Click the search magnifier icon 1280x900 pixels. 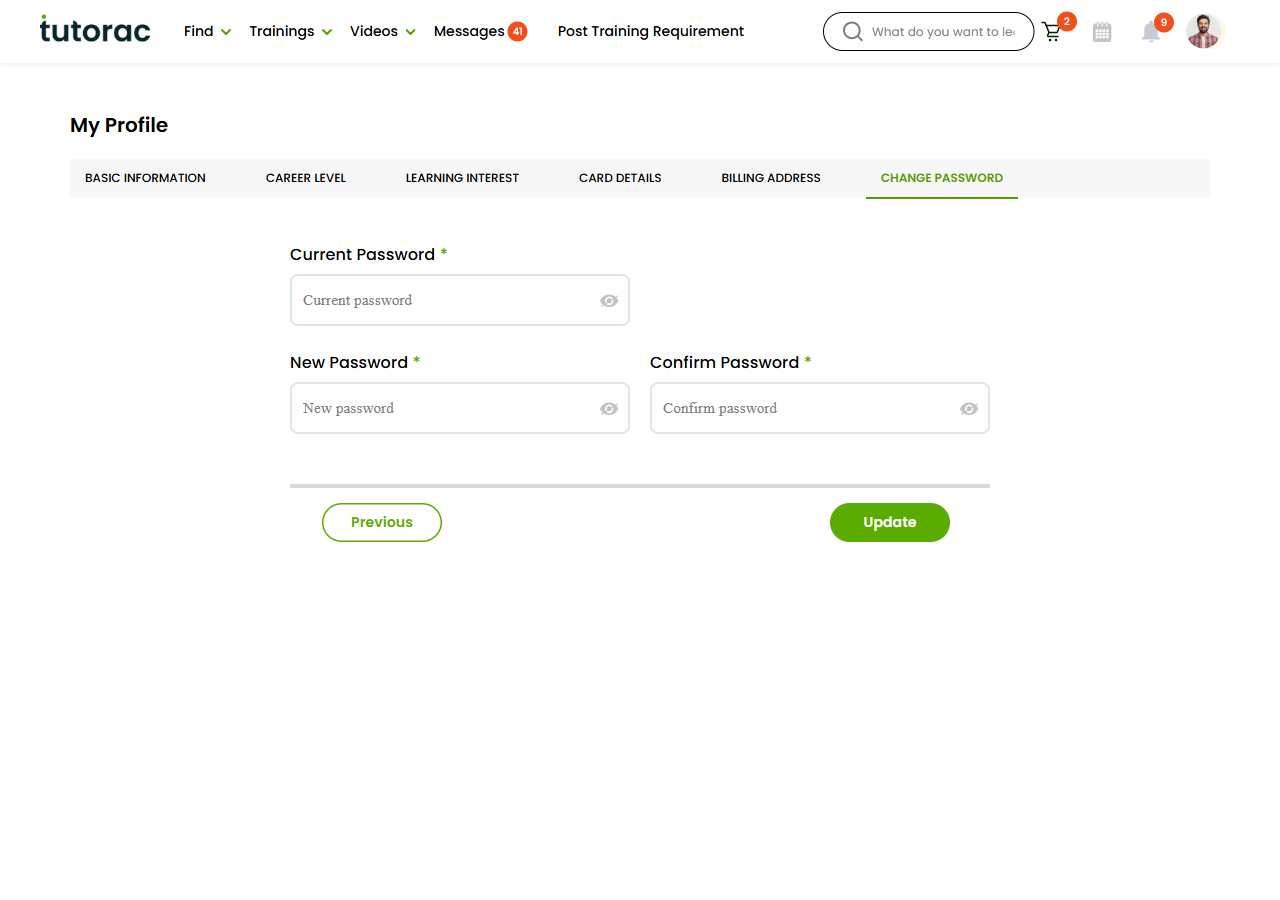[x=853, y=32]
